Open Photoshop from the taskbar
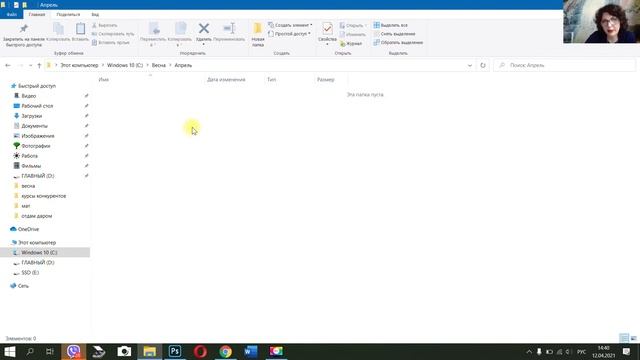Screen dimensions: 640x360 coord(175,351)
